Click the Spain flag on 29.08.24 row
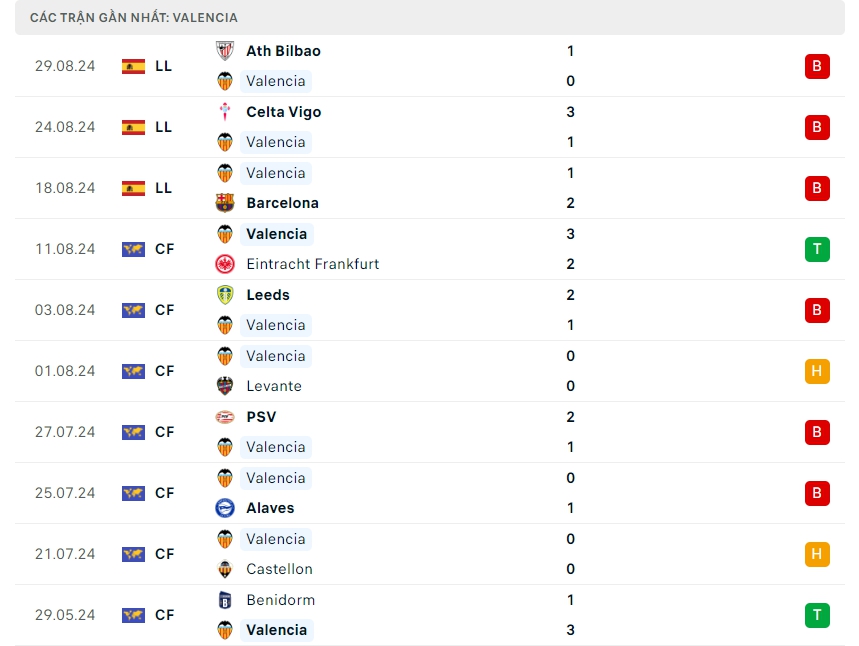859x646 pixels. click(x=133, y=66)
